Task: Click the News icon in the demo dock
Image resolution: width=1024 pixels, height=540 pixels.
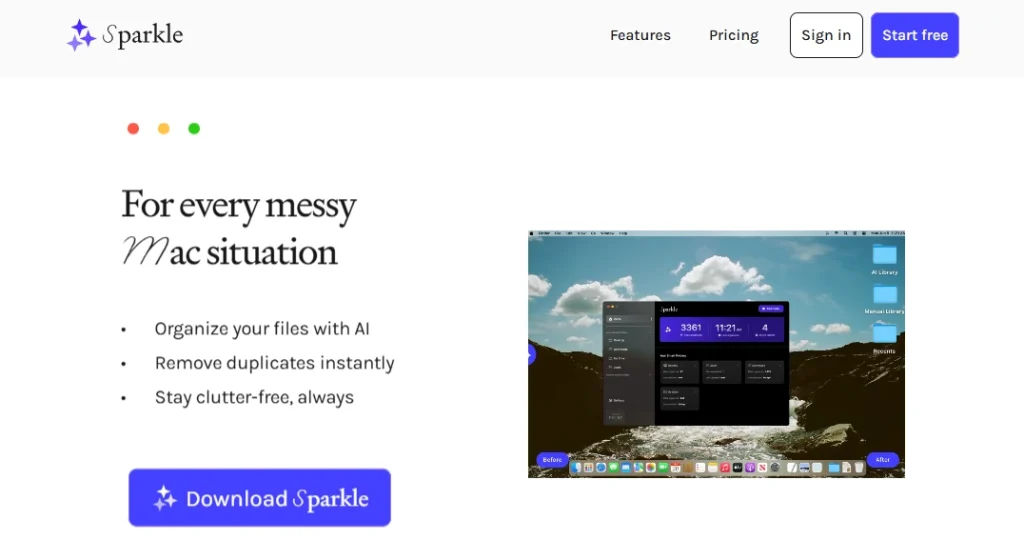Action: [x=762, y=468]
